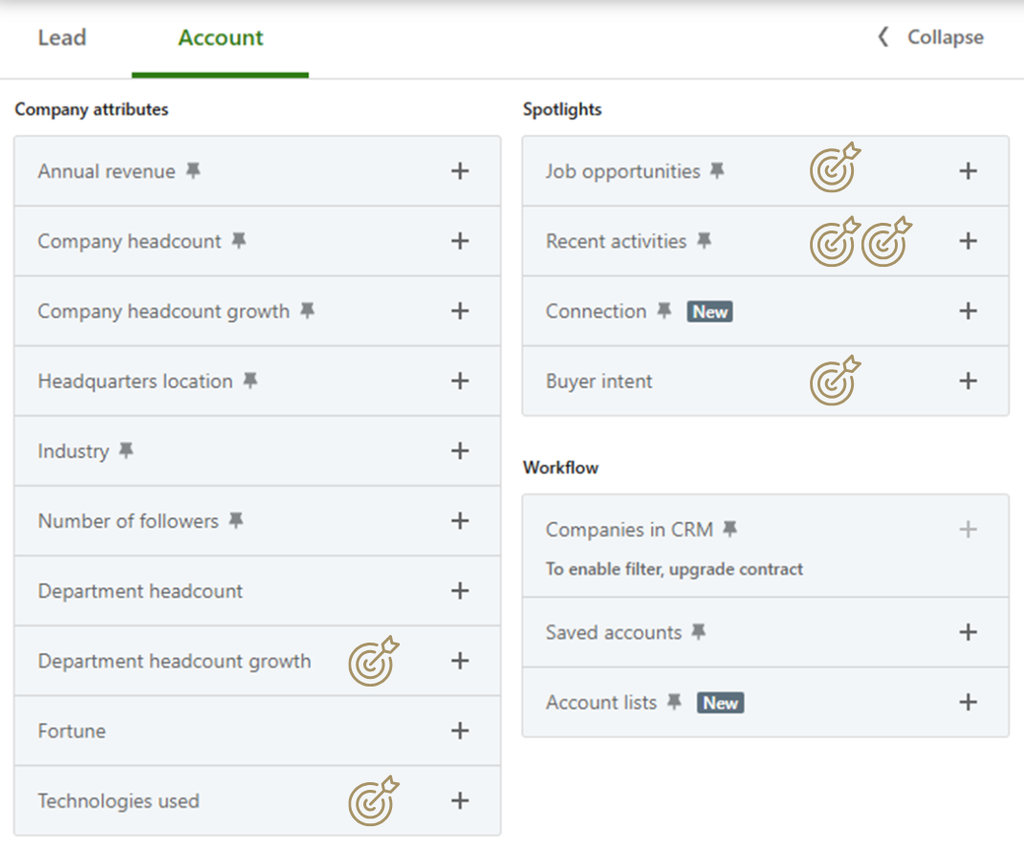Add the Saved accounts filter
The width and height of the screenshot is (1024, 852).
coord(968,632)
